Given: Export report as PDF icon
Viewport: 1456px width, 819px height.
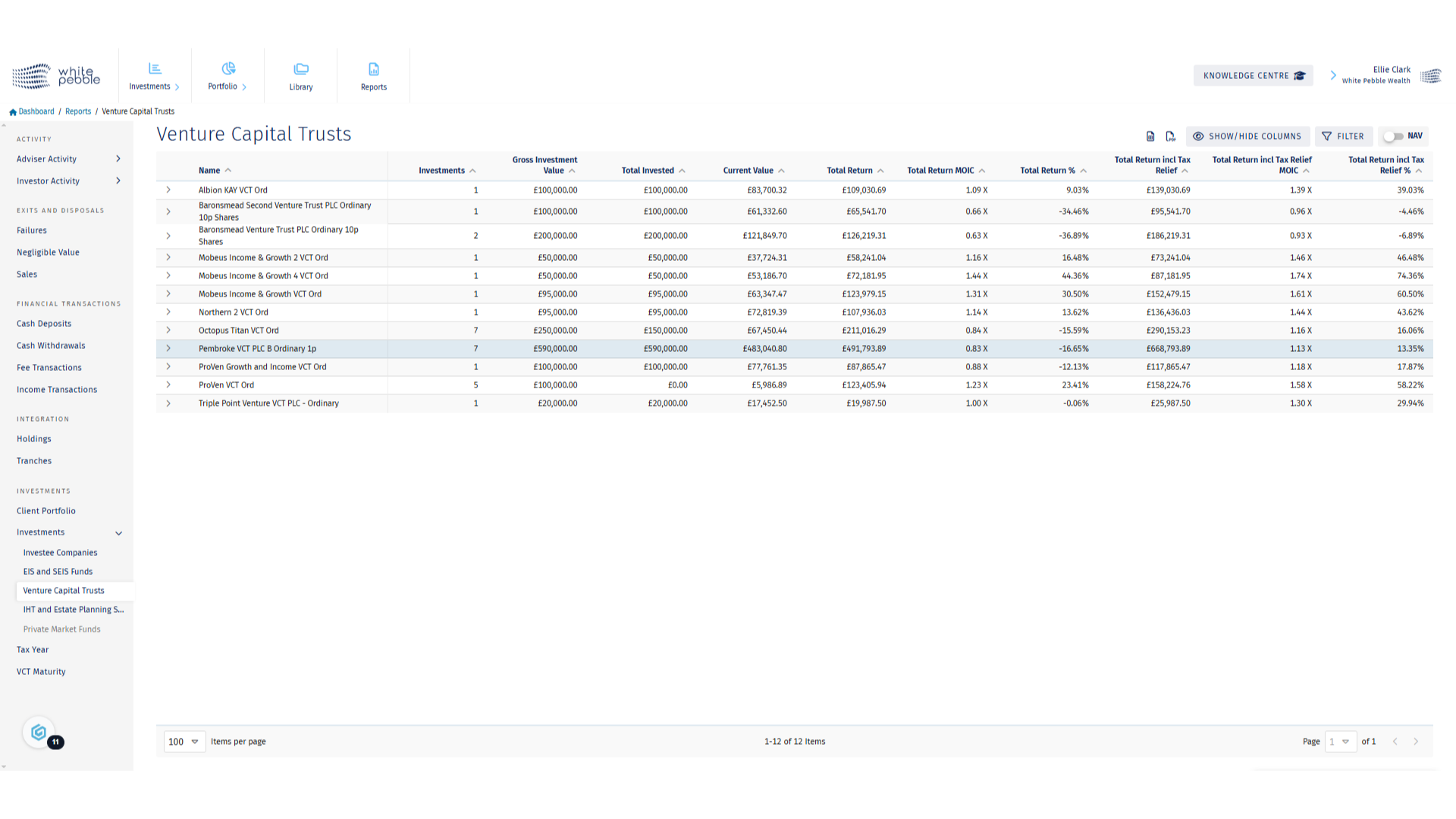Looking at the screenshot, I should pos(1170,136).
